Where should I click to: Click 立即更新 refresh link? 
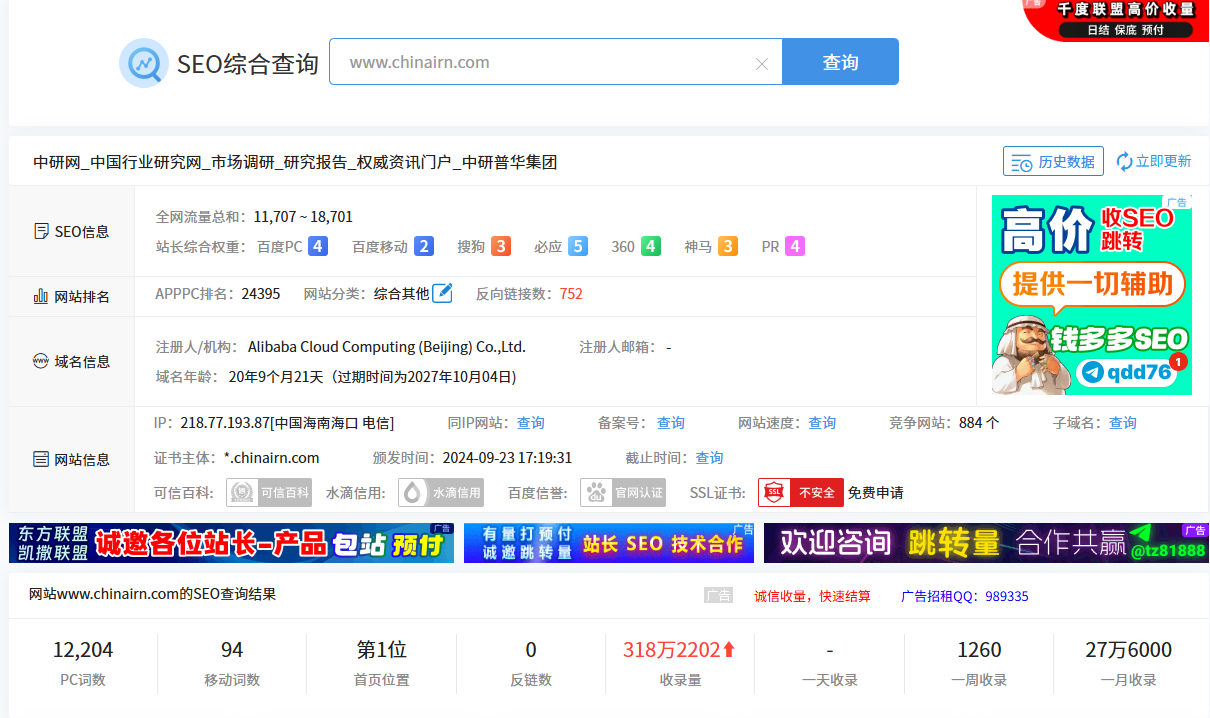(x=1154, y=161)
